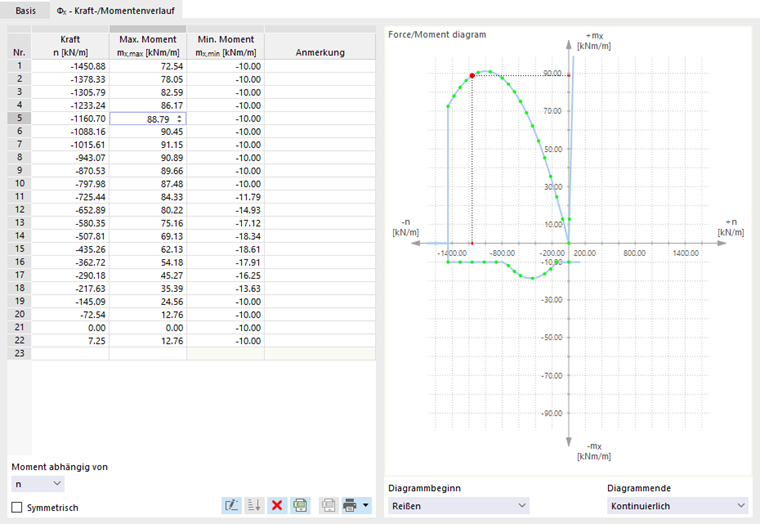The image size is (760, 524).
Task: Click the -800.00 label on the n axis
Action: tap(502, 253)
